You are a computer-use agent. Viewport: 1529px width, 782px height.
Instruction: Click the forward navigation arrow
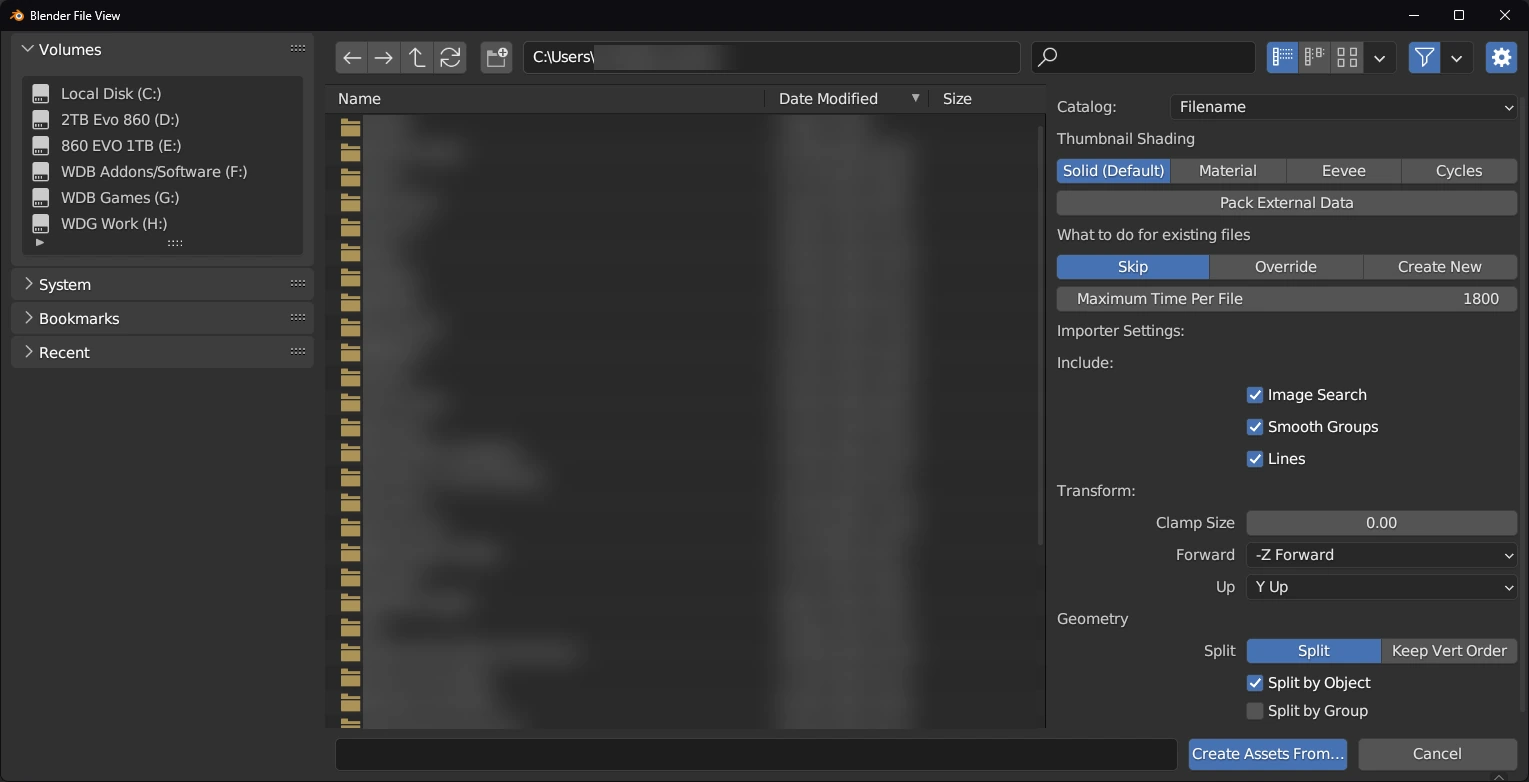[x=384, y=58]
